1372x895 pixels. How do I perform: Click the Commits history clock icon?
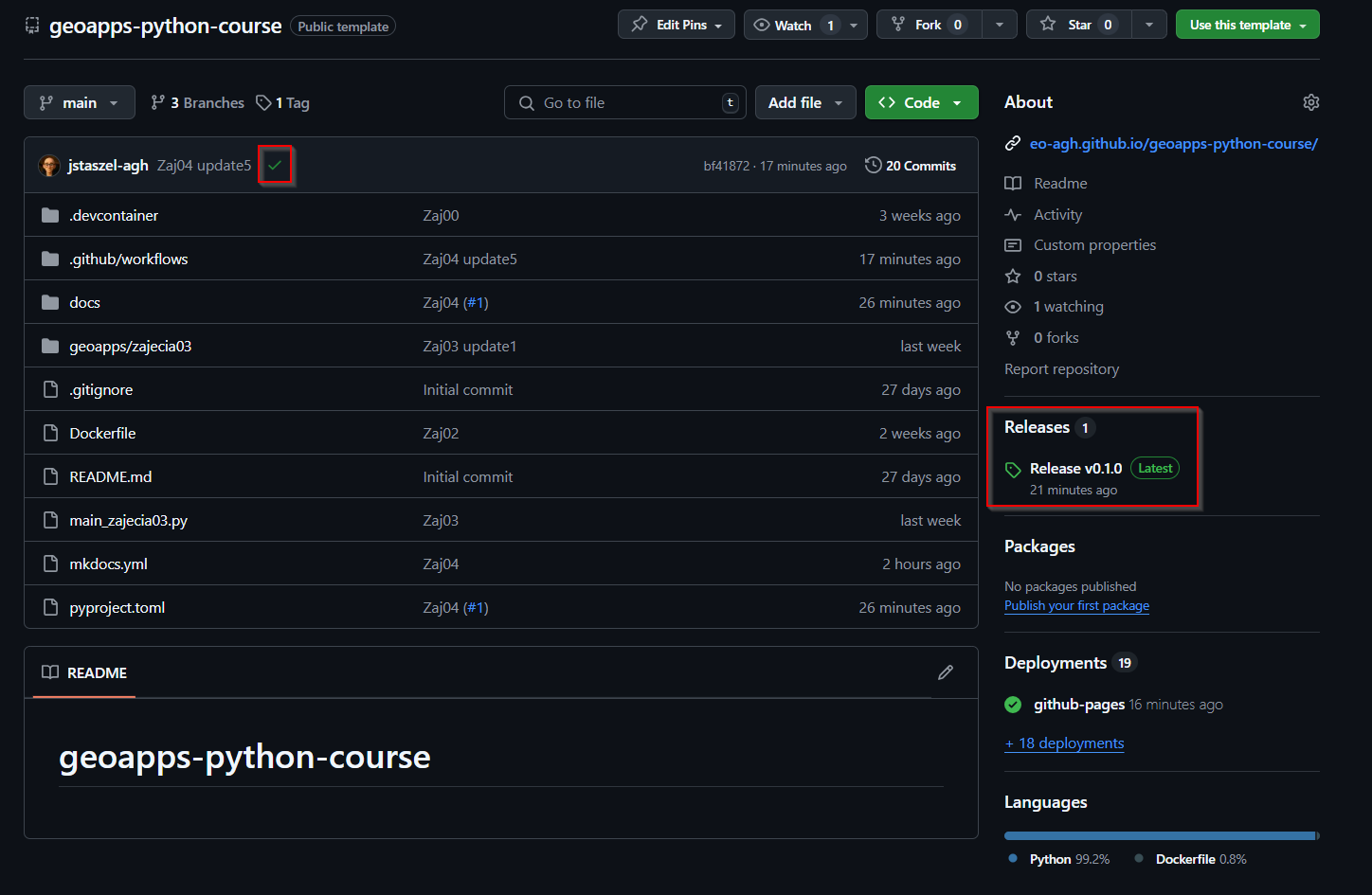(873, 166)
